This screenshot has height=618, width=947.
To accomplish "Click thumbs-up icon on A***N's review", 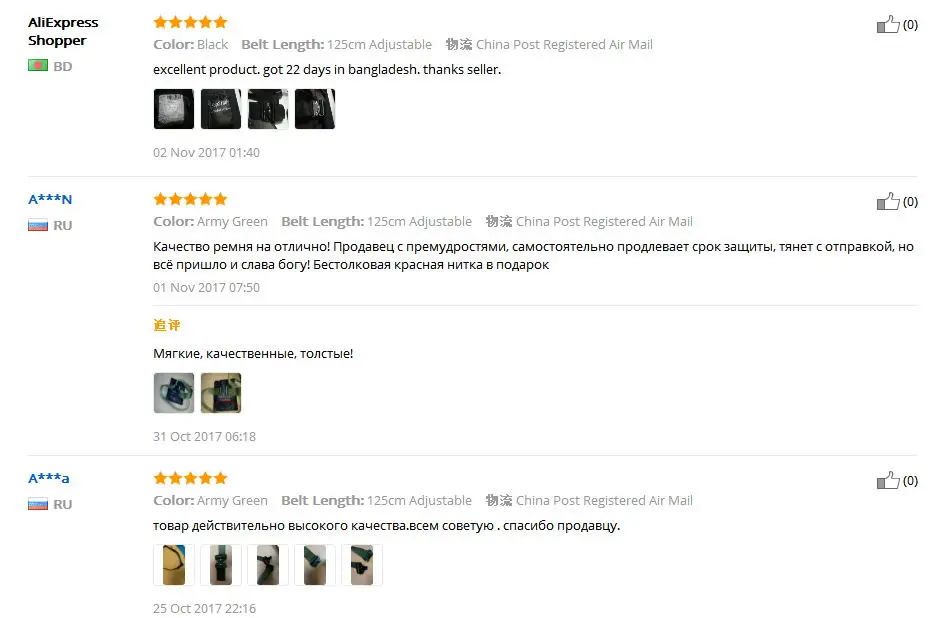I will point(888,201).
